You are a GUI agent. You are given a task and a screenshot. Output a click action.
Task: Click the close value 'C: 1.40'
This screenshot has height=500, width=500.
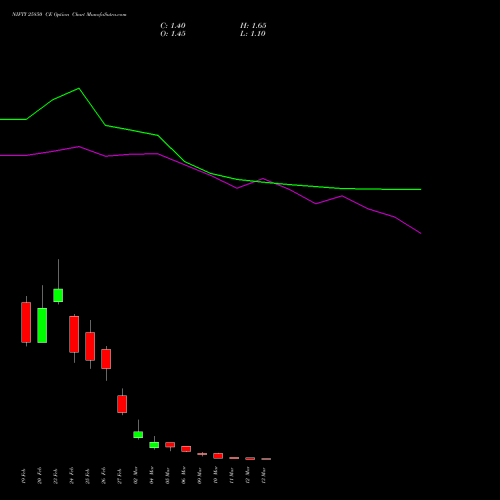[173, 26]
